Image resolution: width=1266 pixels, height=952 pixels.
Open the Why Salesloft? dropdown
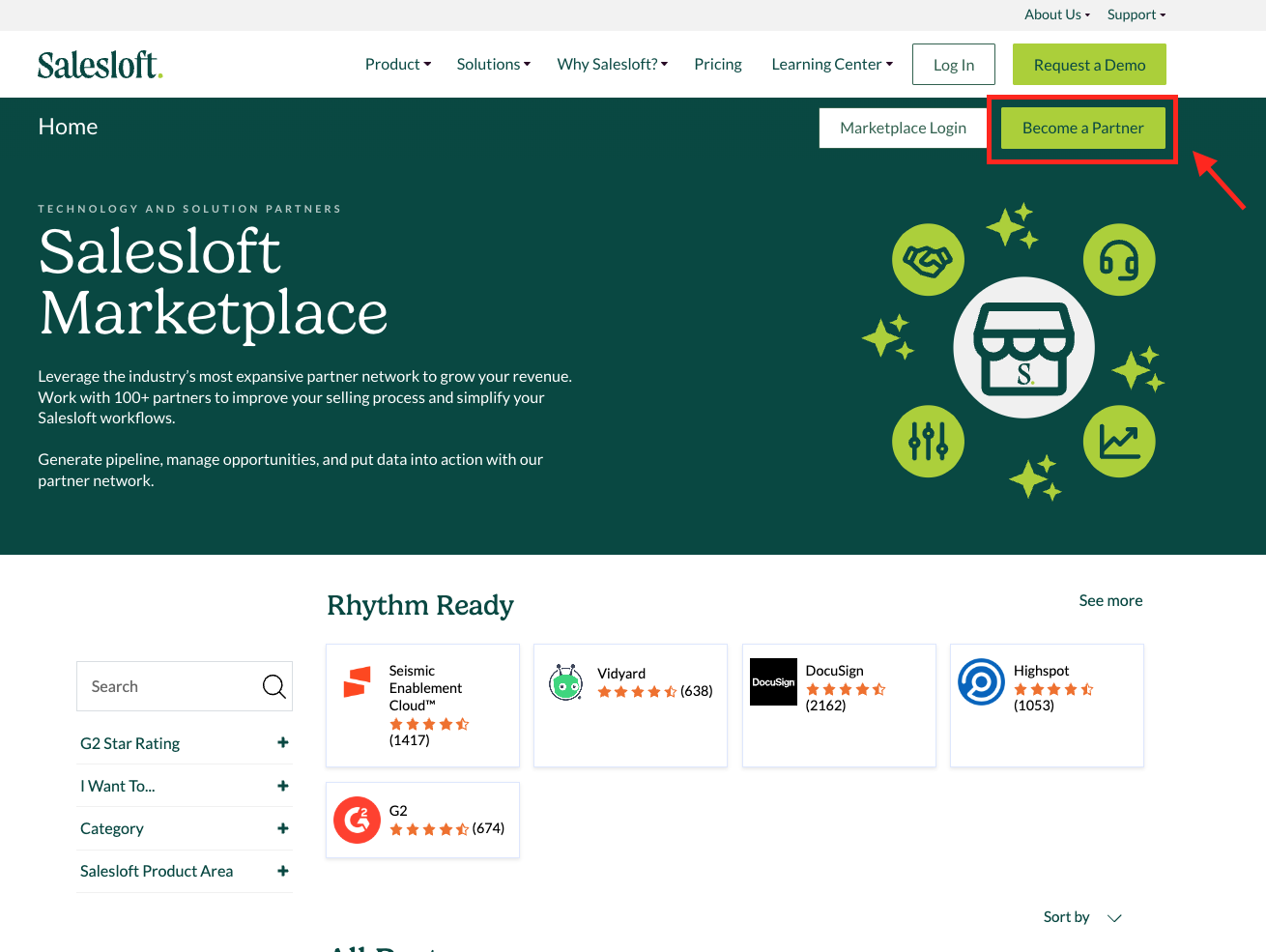[613, 65]
